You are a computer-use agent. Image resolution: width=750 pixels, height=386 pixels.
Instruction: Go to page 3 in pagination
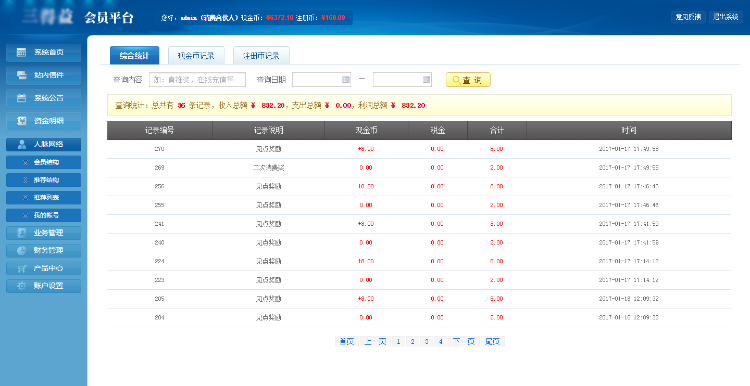427,342
